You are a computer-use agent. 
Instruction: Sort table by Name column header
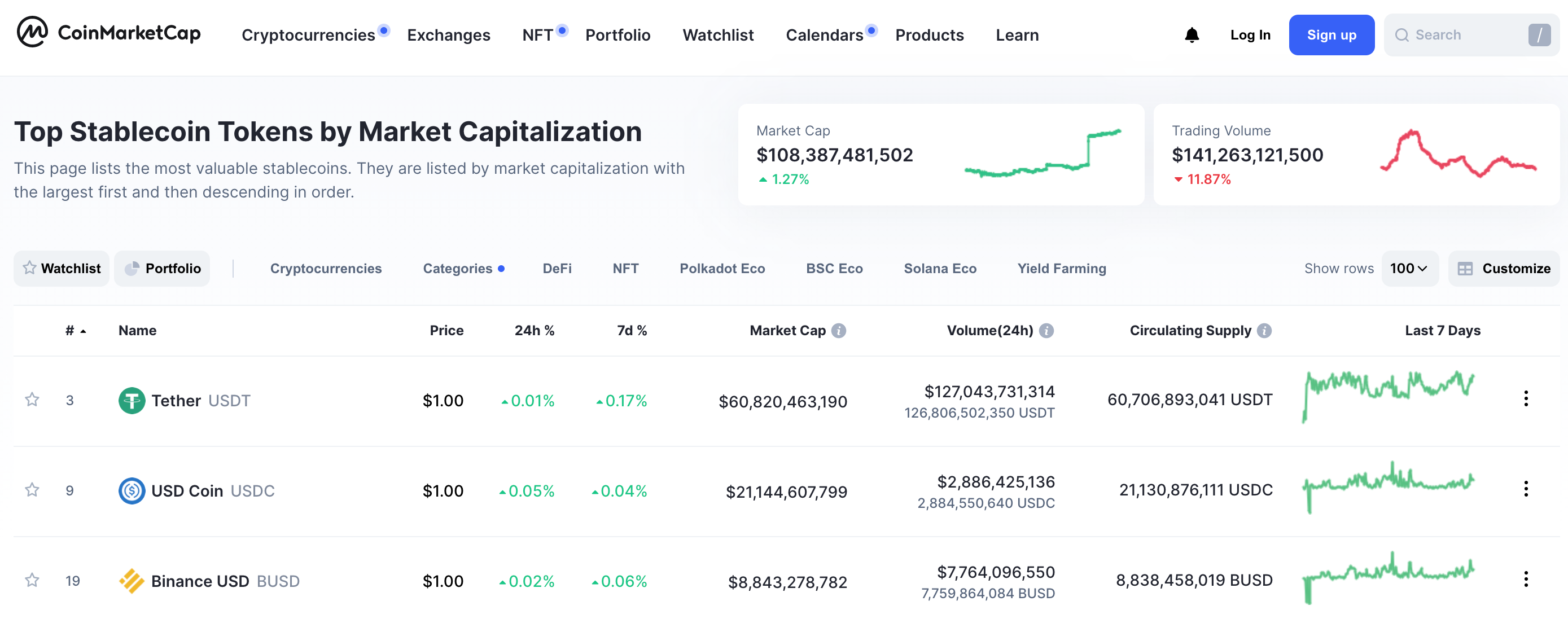click(137, 330)
